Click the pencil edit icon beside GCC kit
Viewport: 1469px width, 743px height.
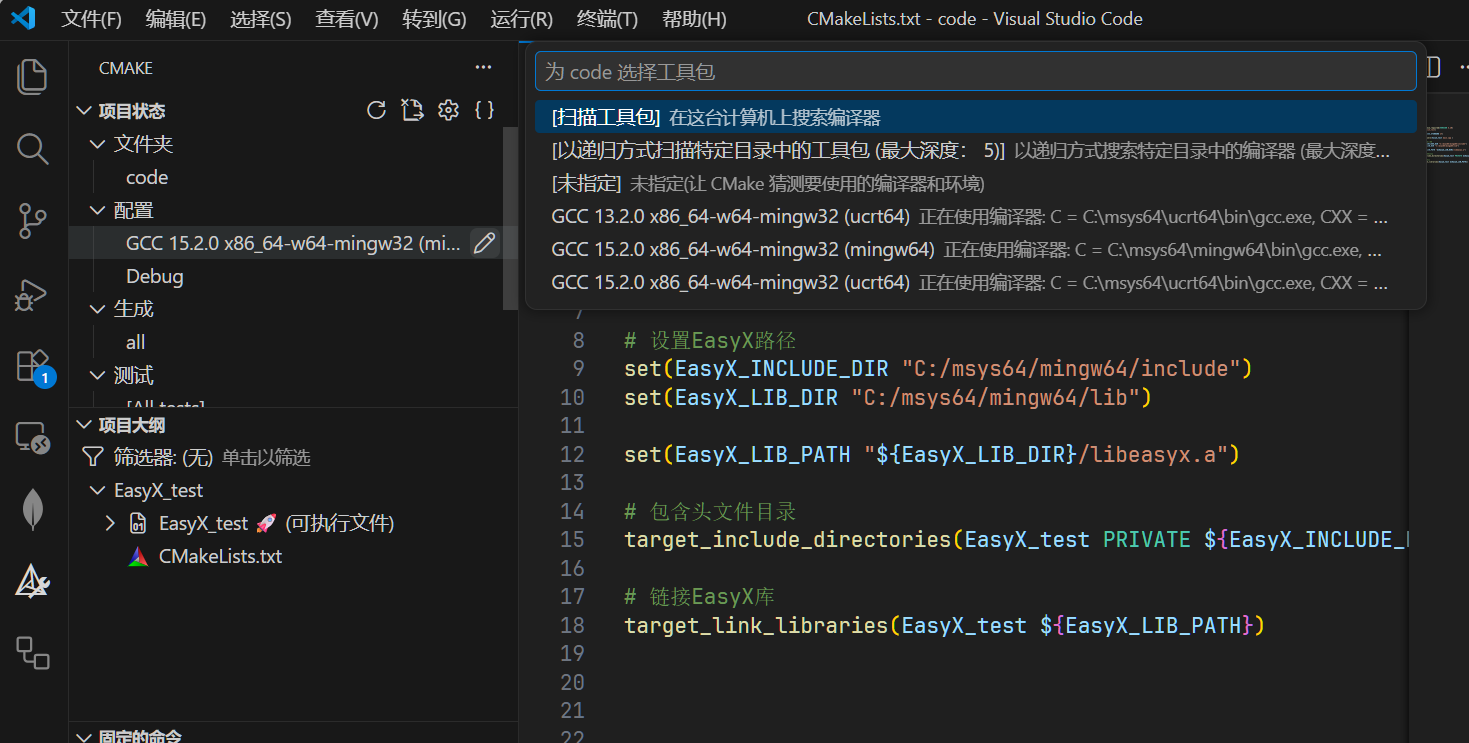coord(485,243)
